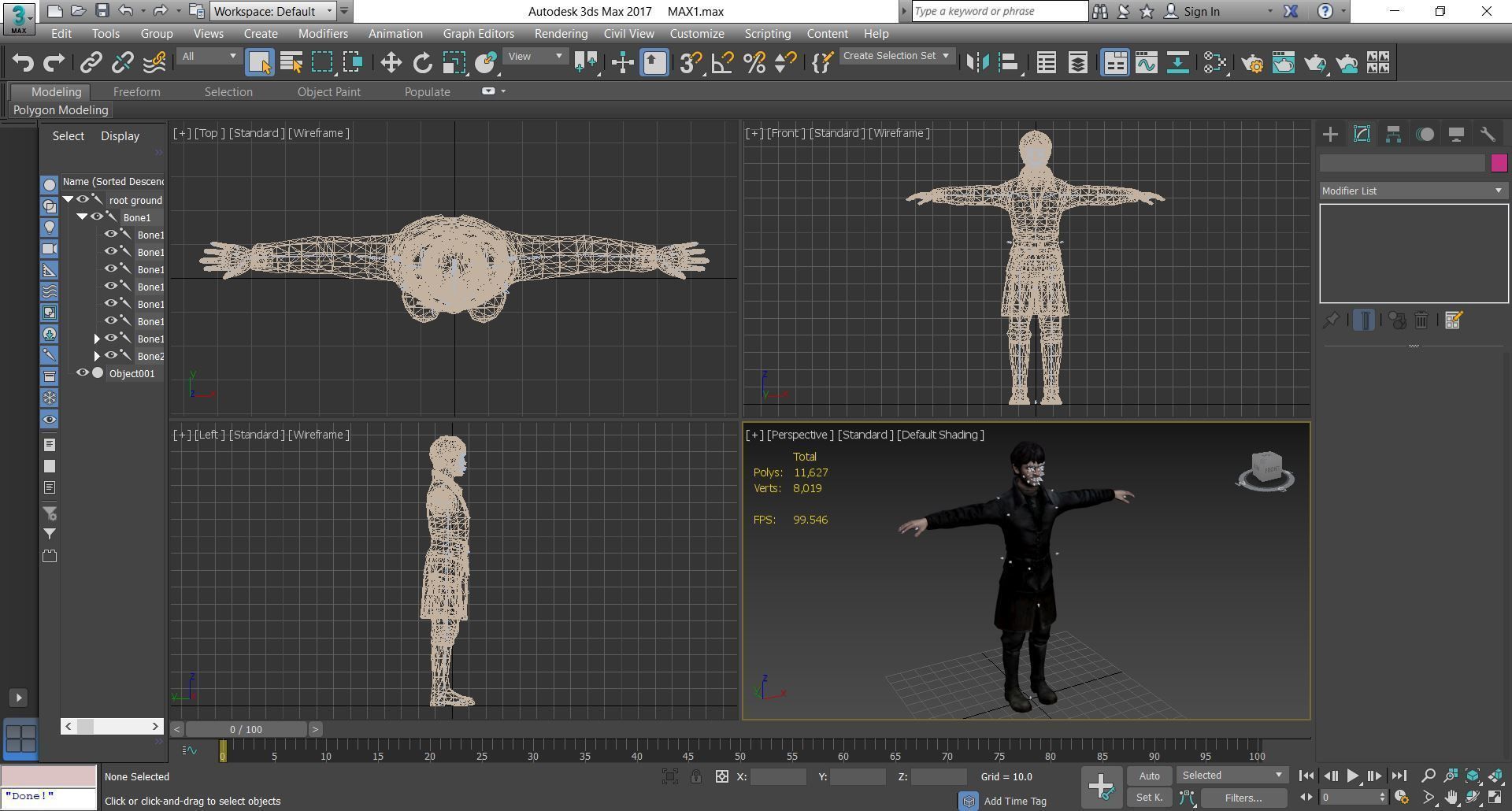Click the Select and Link icon
1512x811 pixels.
click(x=91, y=63)
